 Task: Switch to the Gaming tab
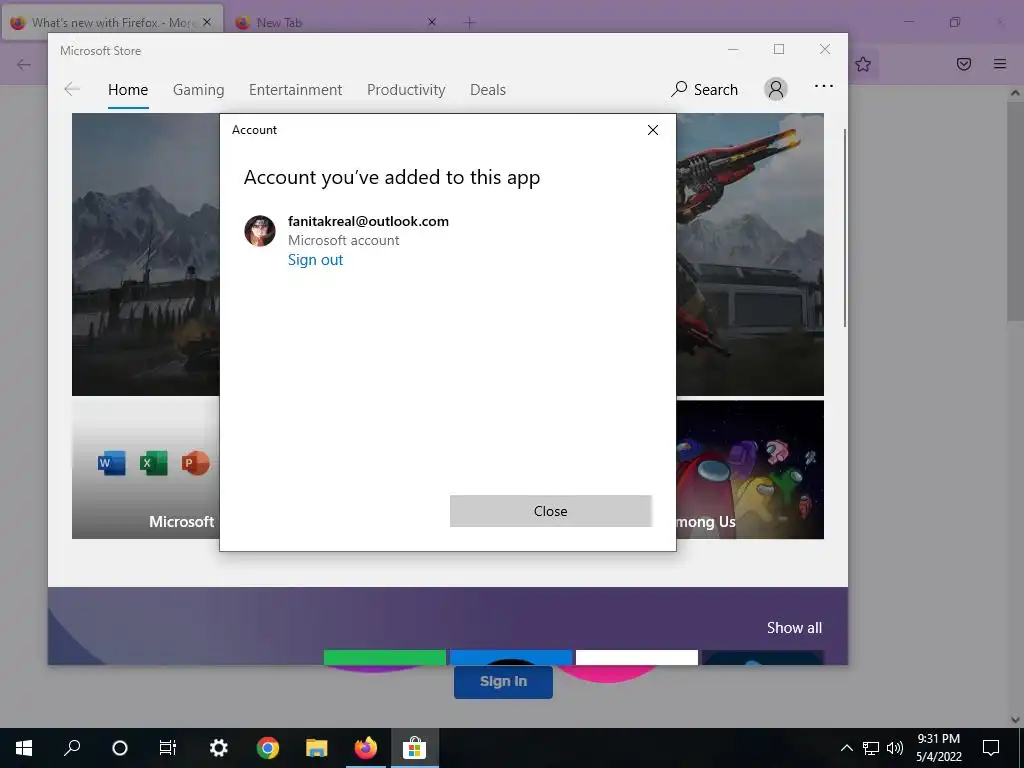pyautogui.click(x=199, y=89)
